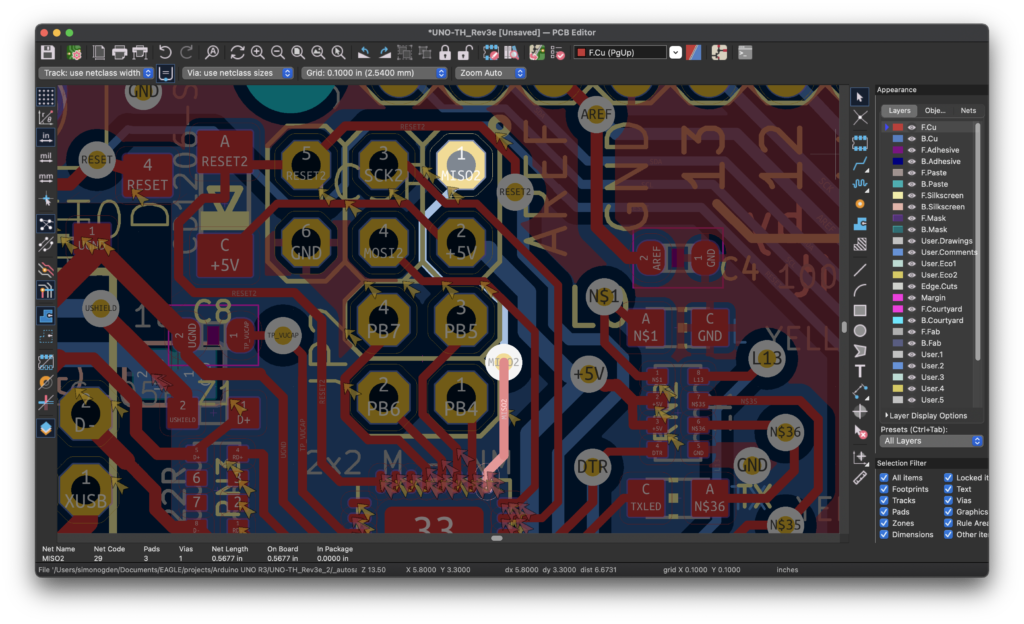Switch to the Objects tab
The height and width of the screenshot is (624, 1024).
coord(935,111)
